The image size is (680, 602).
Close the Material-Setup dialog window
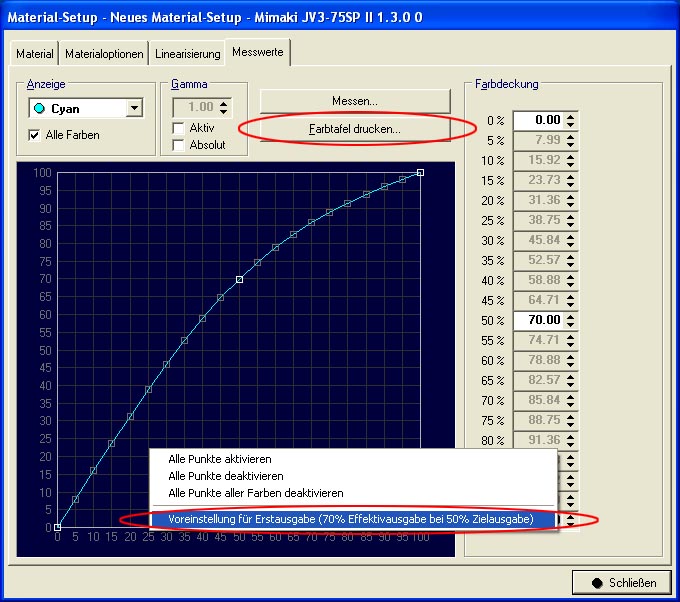pos(620,583)
